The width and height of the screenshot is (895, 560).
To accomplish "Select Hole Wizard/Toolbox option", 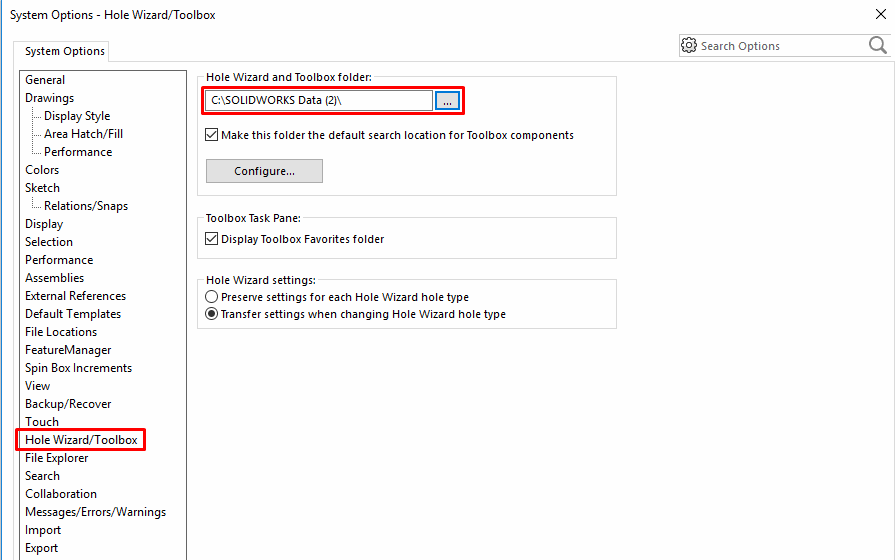I will (x=81, y=440).
